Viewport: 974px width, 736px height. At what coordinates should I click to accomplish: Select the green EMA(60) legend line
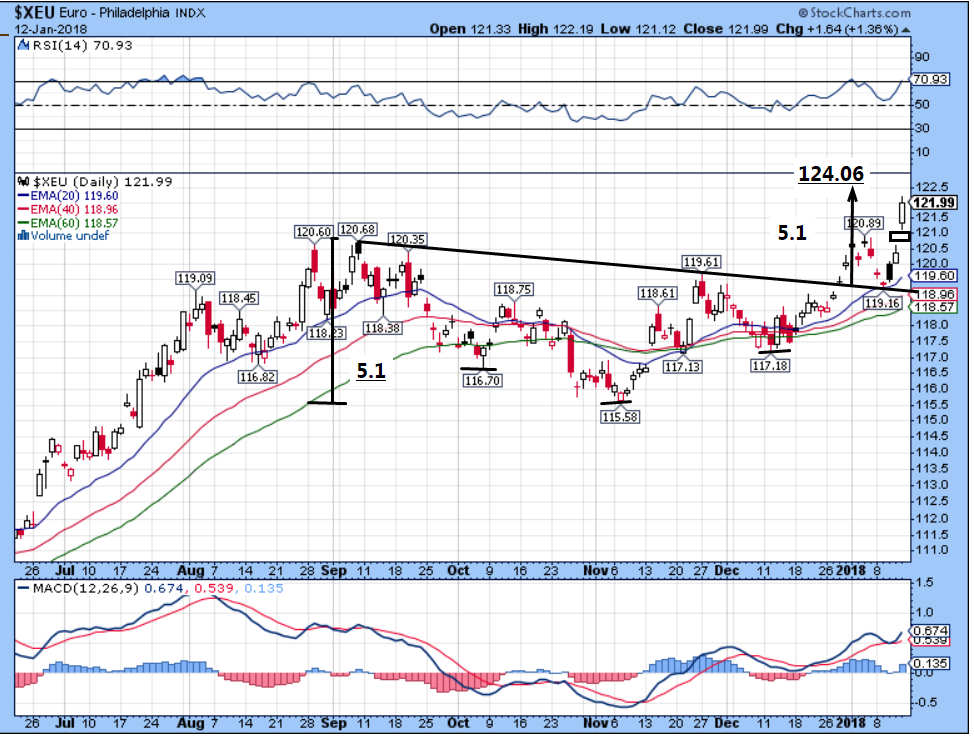tap(24, 223)
